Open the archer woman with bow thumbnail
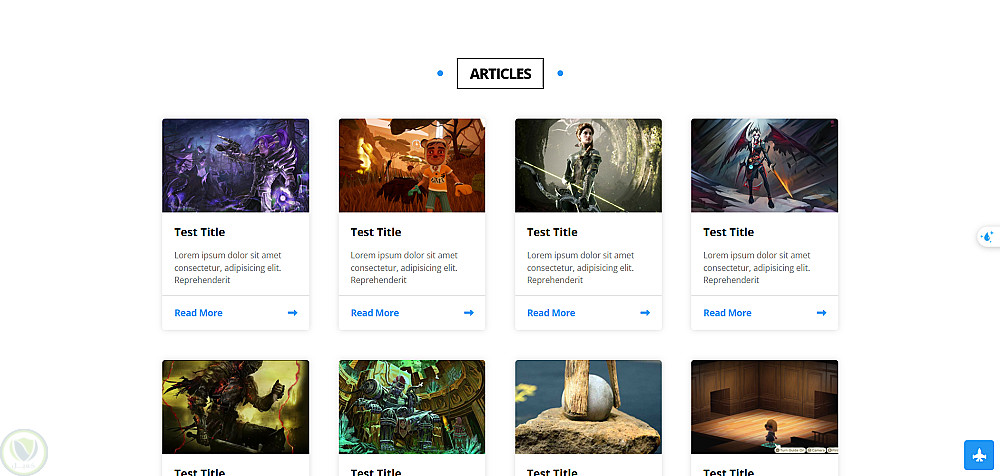This screenshot has width=1000, height=476. click(588, 165)
